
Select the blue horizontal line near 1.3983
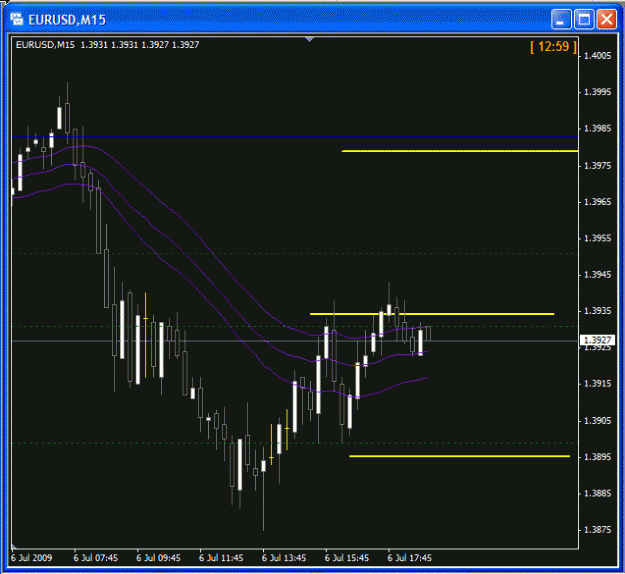coord(295,137)
